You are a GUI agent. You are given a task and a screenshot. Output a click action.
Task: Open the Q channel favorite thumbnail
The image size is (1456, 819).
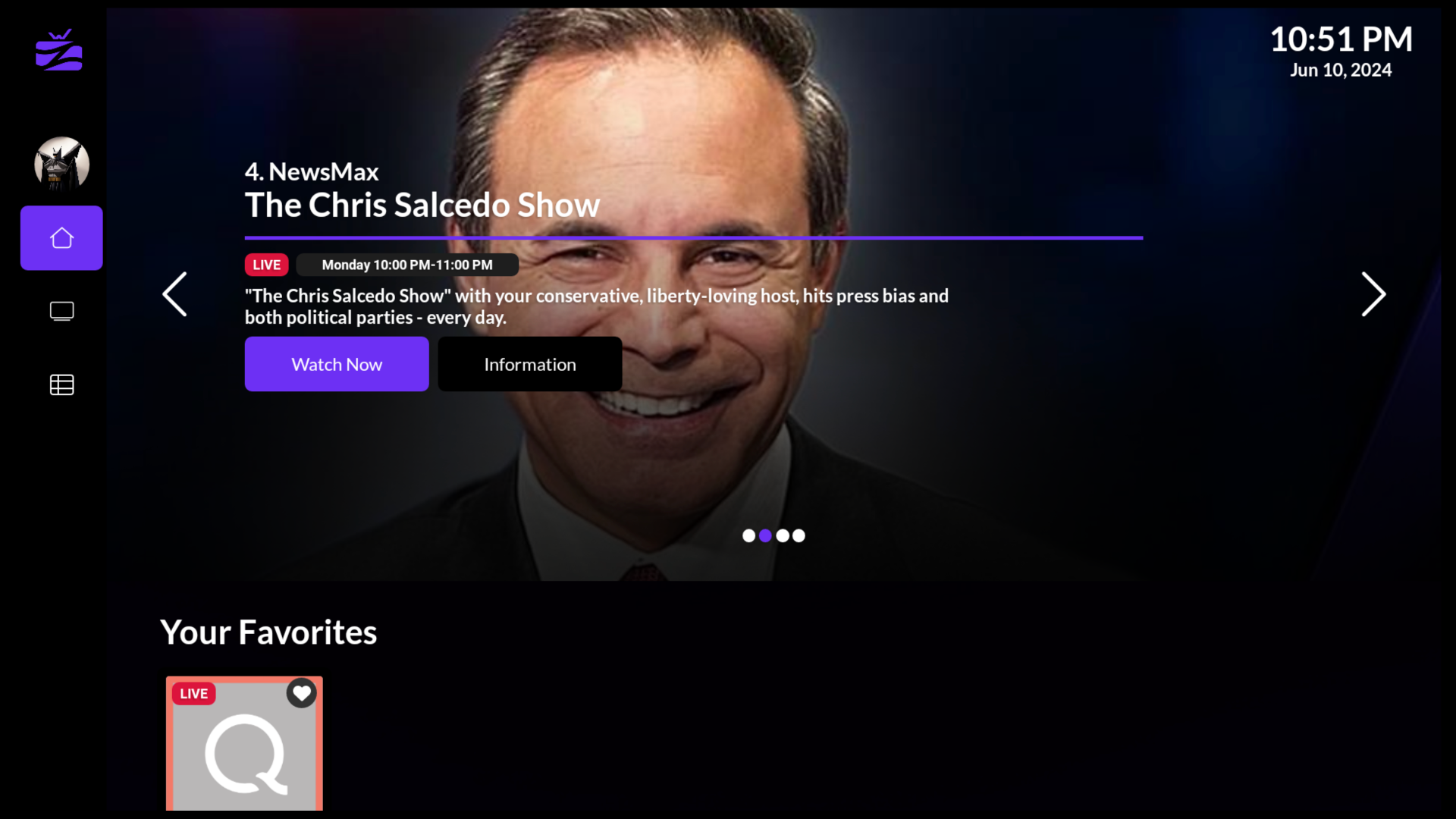(x=244, y=744)
